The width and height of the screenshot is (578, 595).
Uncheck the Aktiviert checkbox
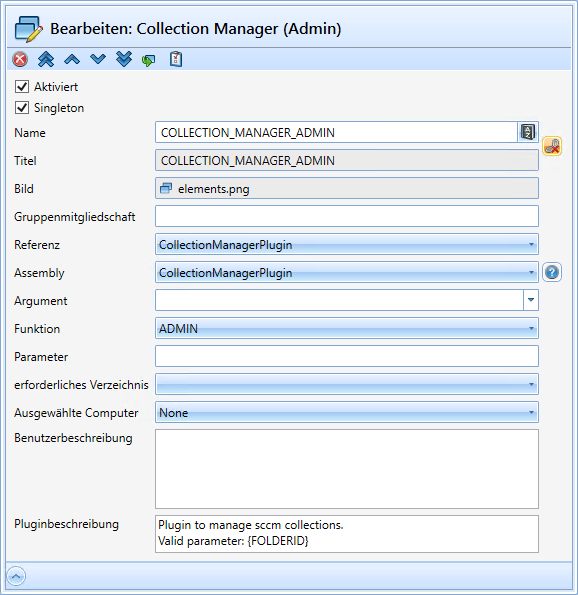coord(22,87)
